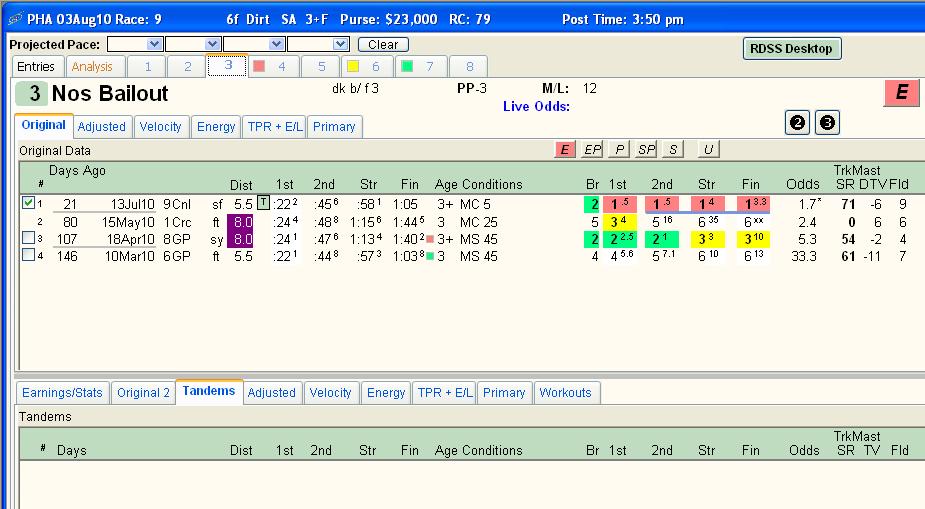Click the Live Odds label
Screen dimensions: 925x509
point(536,107)
